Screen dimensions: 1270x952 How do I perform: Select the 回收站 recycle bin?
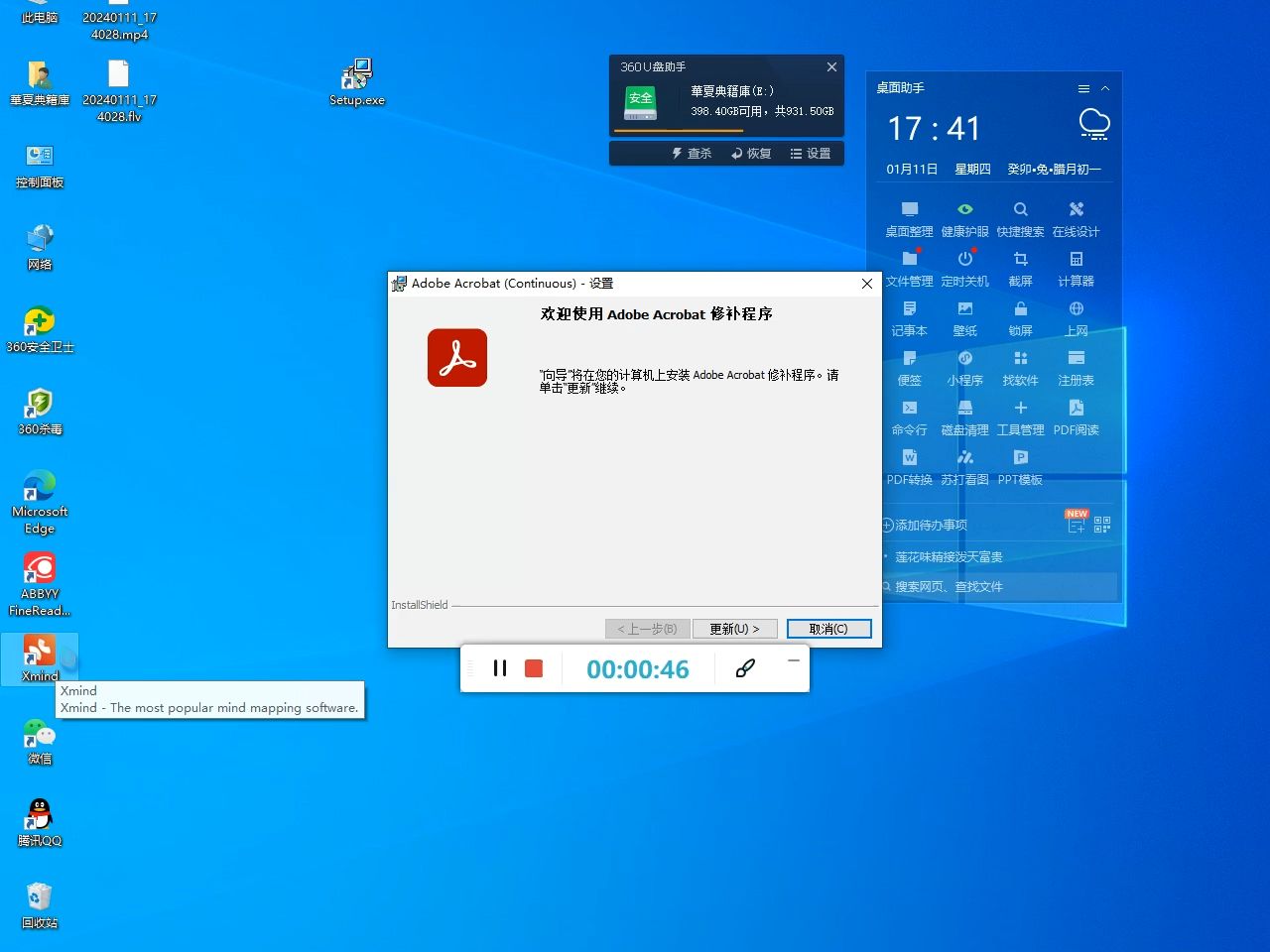click(x=40, y=905)
